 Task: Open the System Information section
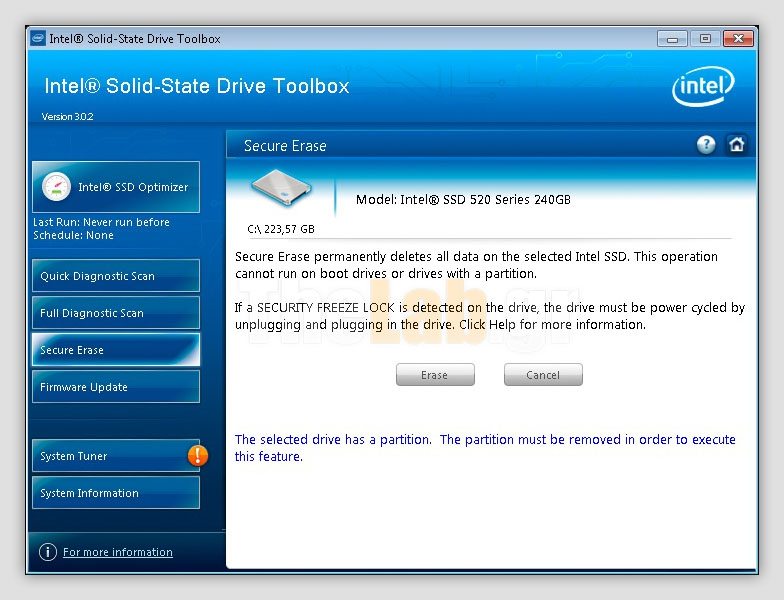click(x=116, y=492)
